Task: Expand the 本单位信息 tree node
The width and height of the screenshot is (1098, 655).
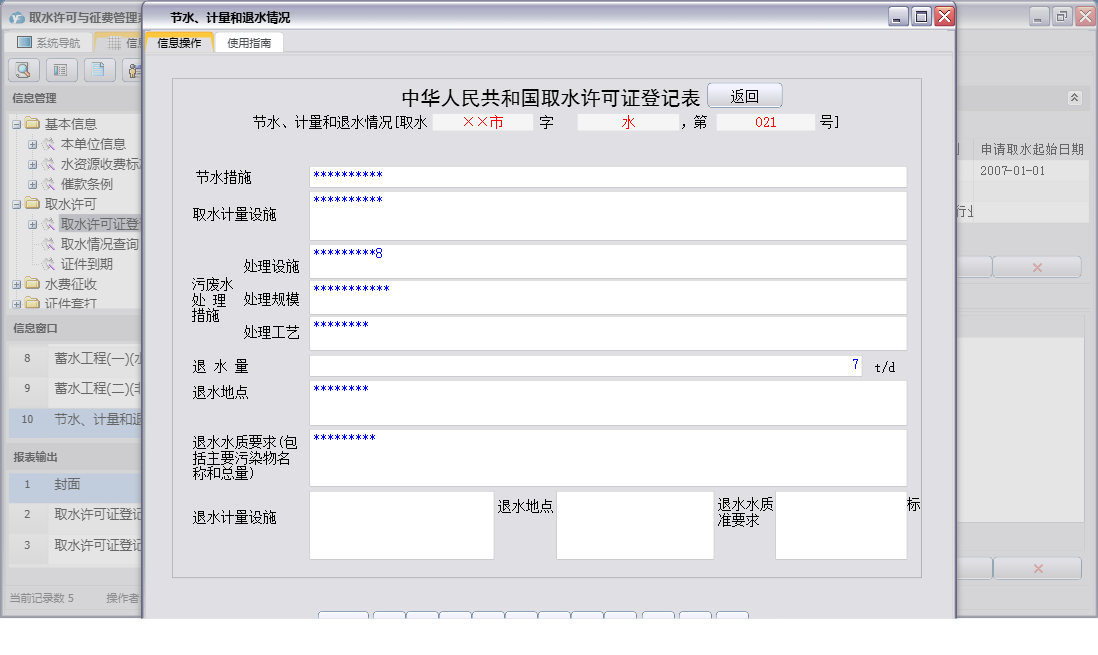Action: pos(33,144)
